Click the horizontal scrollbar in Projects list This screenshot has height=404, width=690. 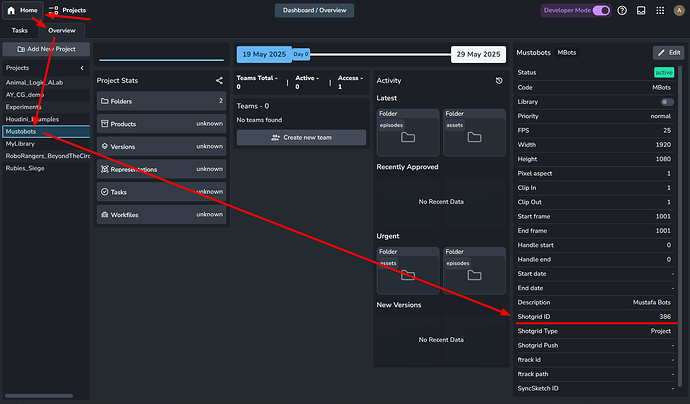pos(39,396)
